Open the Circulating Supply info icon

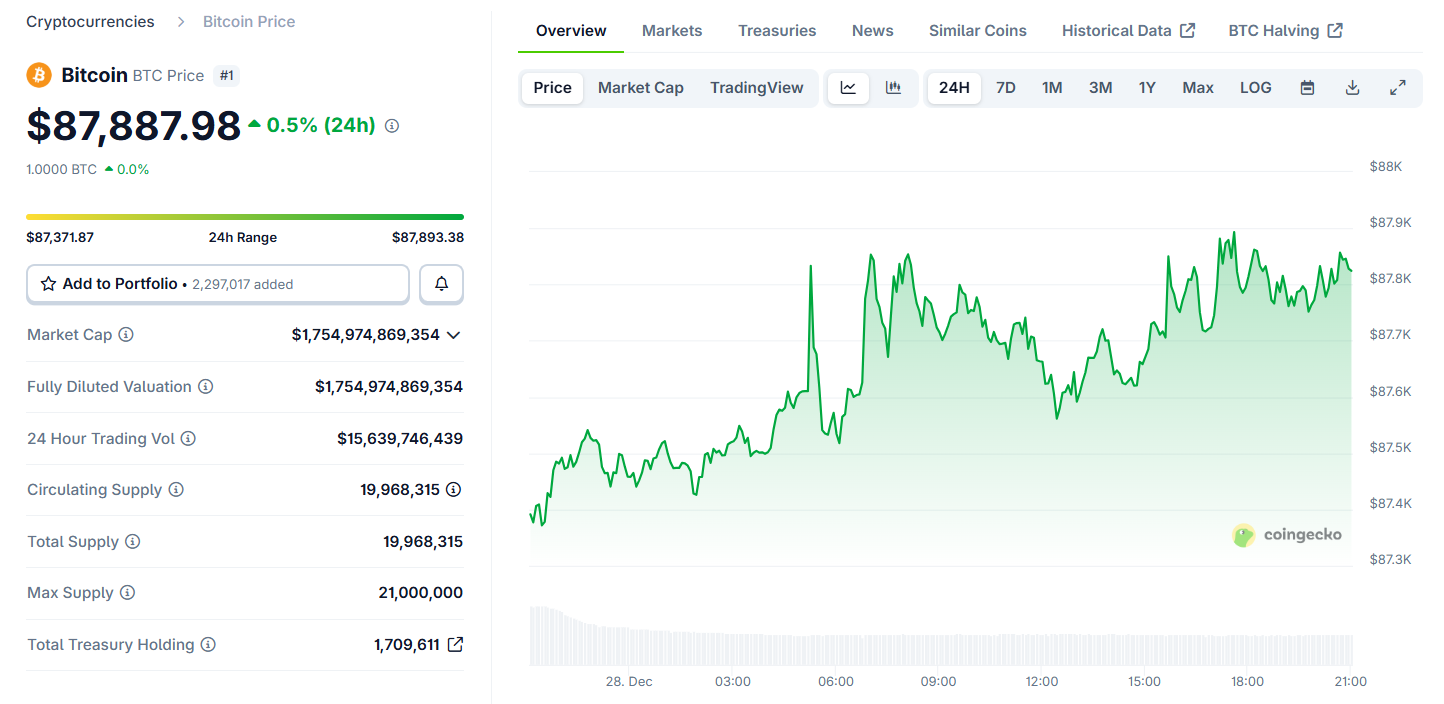(x=176, y=490)
